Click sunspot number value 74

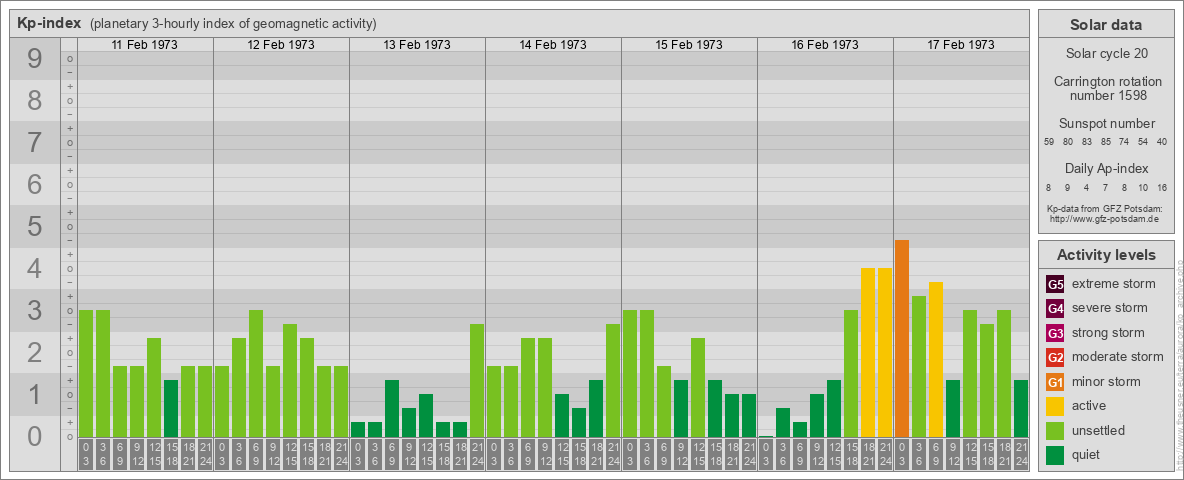pyautogui.click(x=1124, y=142)
